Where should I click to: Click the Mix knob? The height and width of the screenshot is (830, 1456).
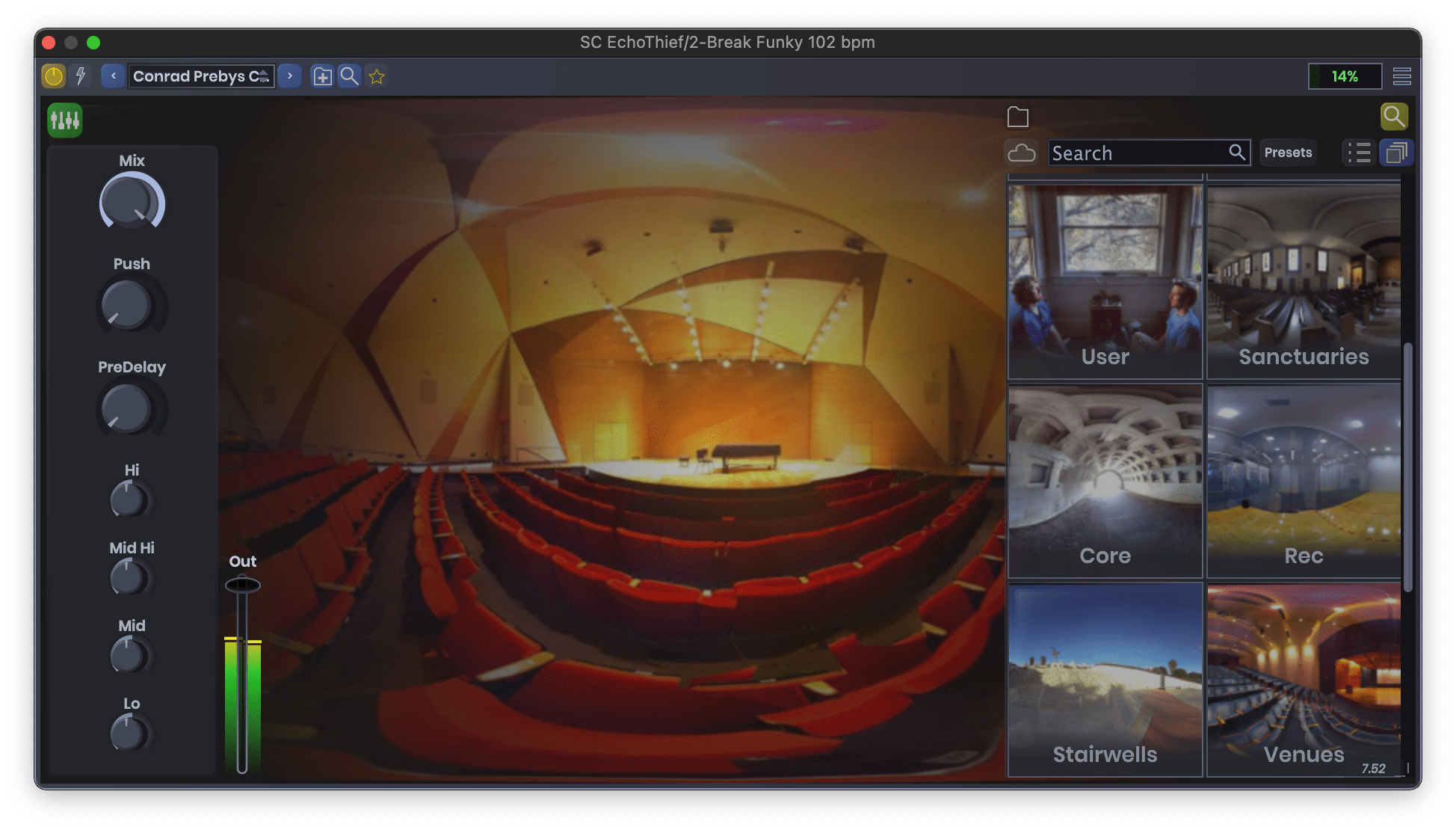coord(132,203)
